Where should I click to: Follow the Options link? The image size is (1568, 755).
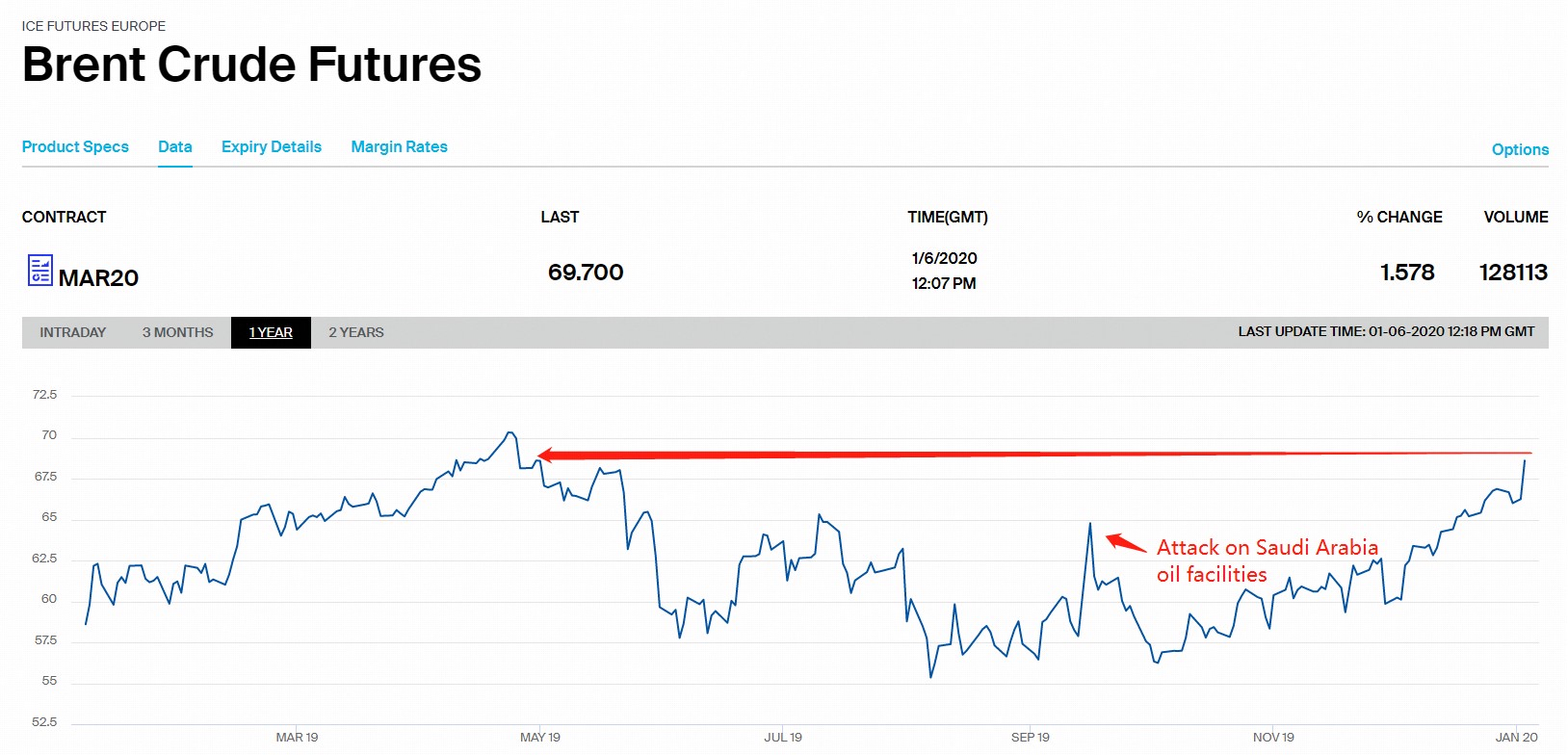tap(1520, 149)
